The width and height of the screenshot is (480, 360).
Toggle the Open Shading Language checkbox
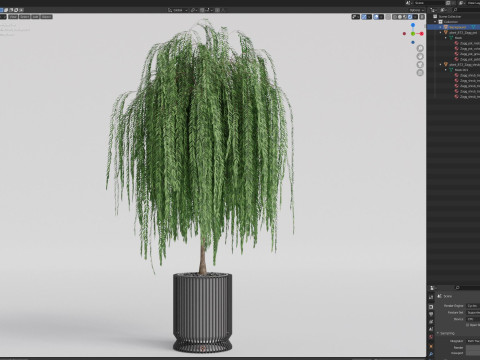coord(467,325)
